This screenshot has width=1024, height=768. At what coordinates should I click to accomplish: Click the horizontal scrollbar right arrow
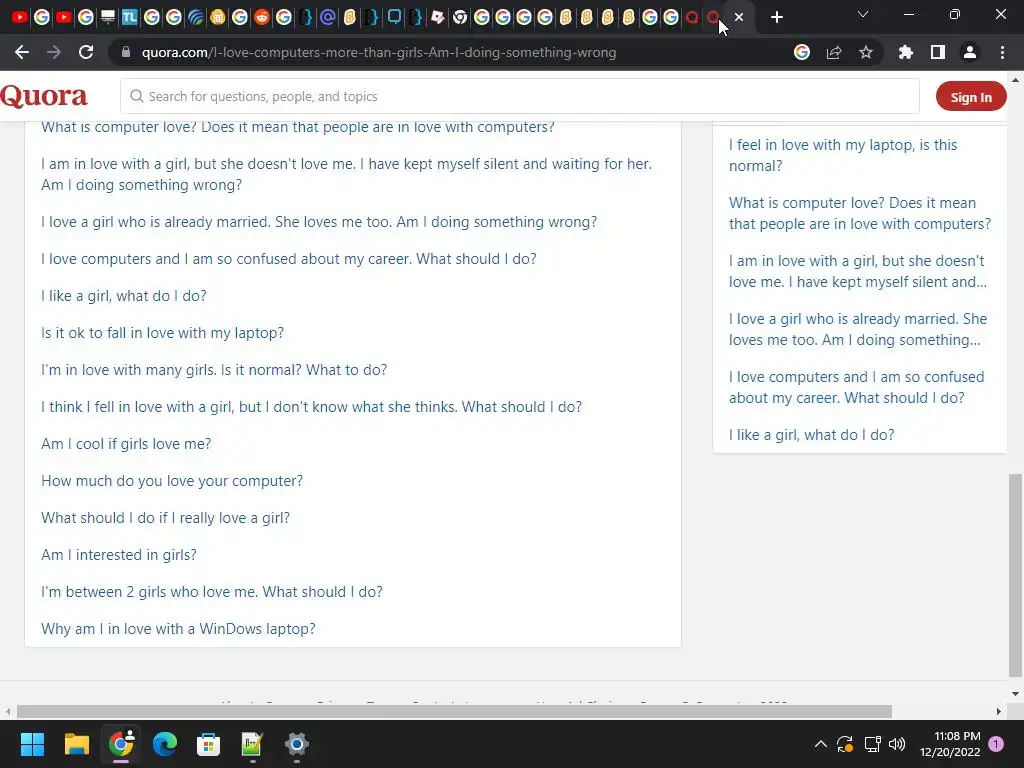(999, 711)
